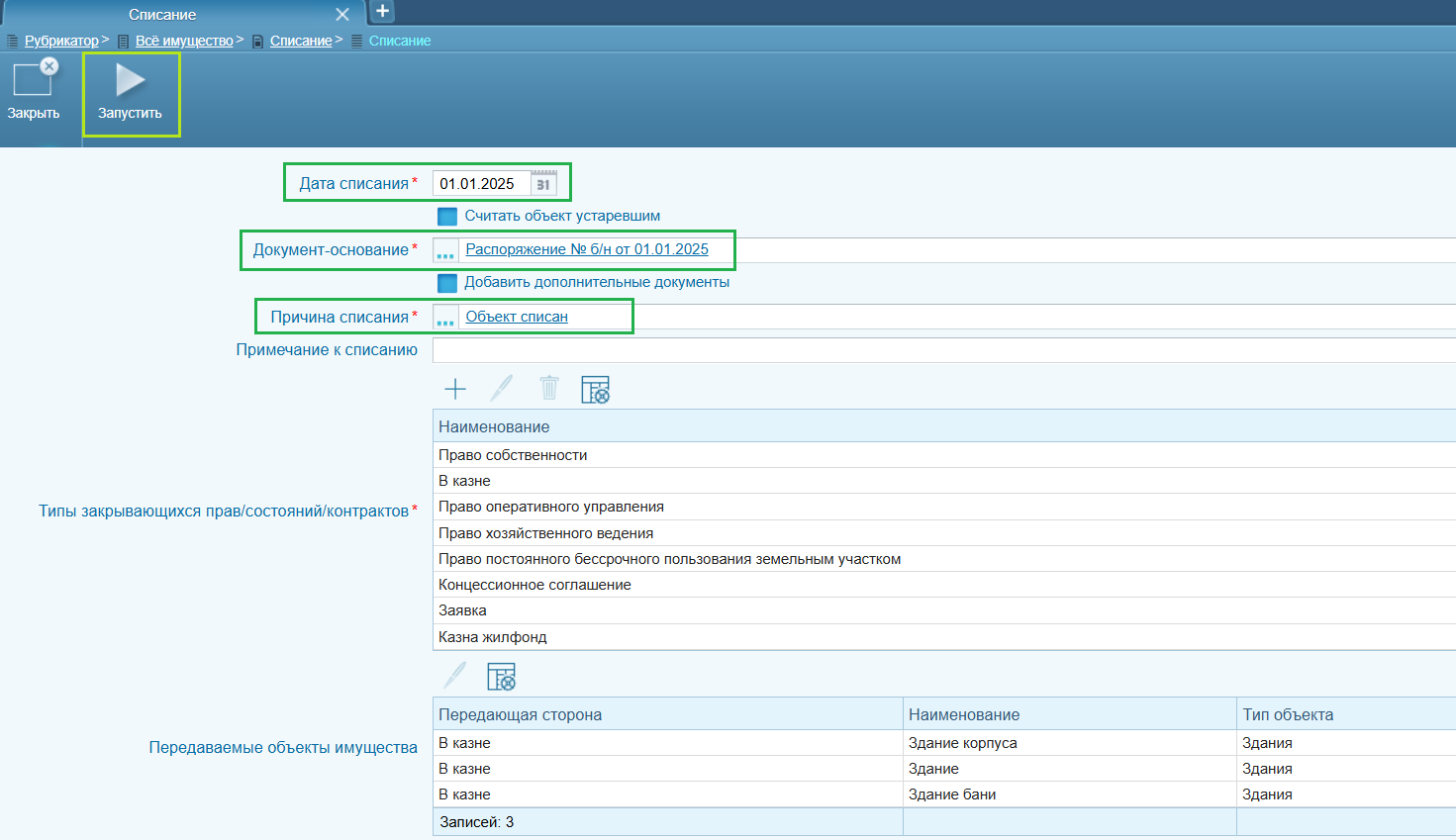
Task: Toggle Добавить дополнительные документы checkbox
Action: 447,283
